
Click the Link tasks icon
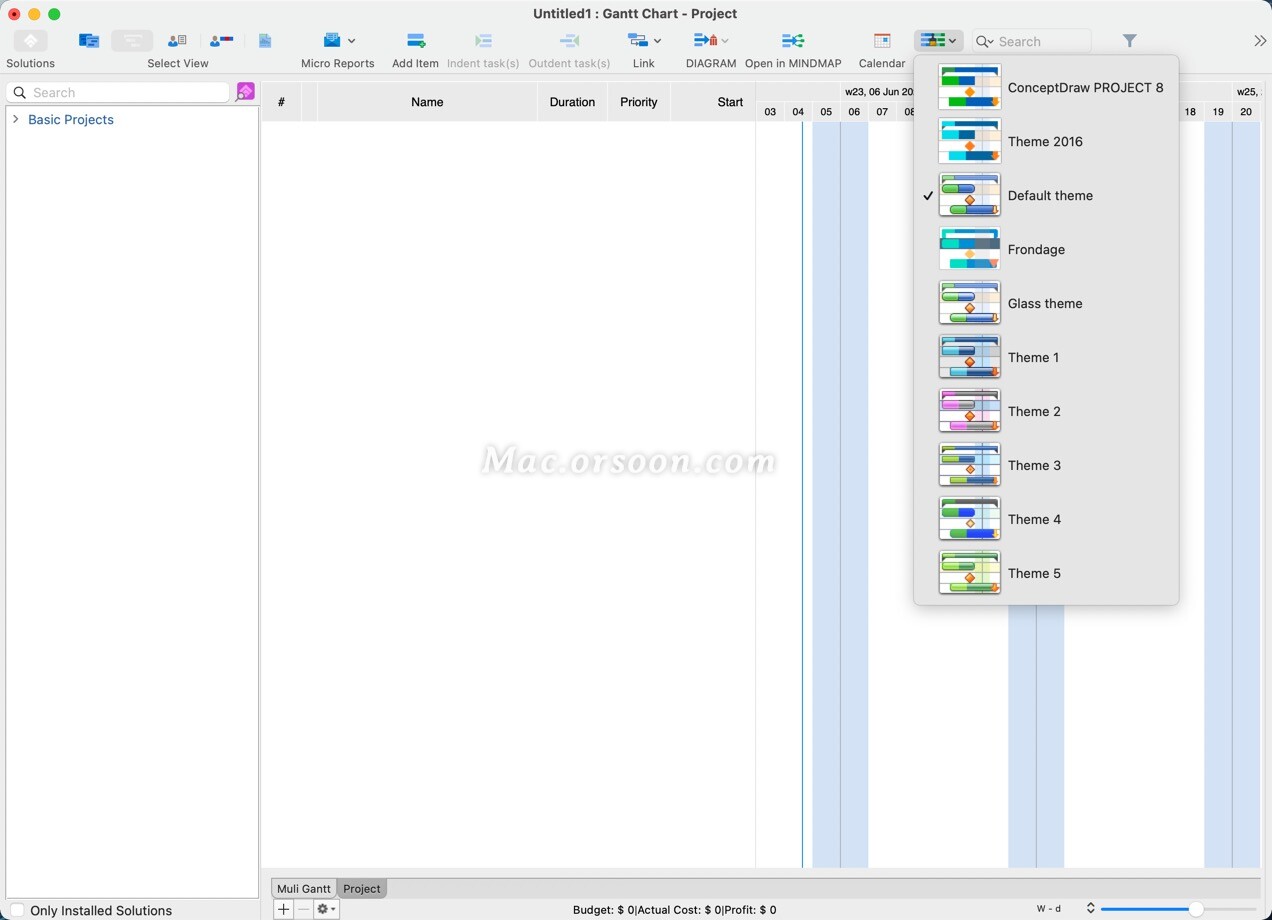(638, 41)
